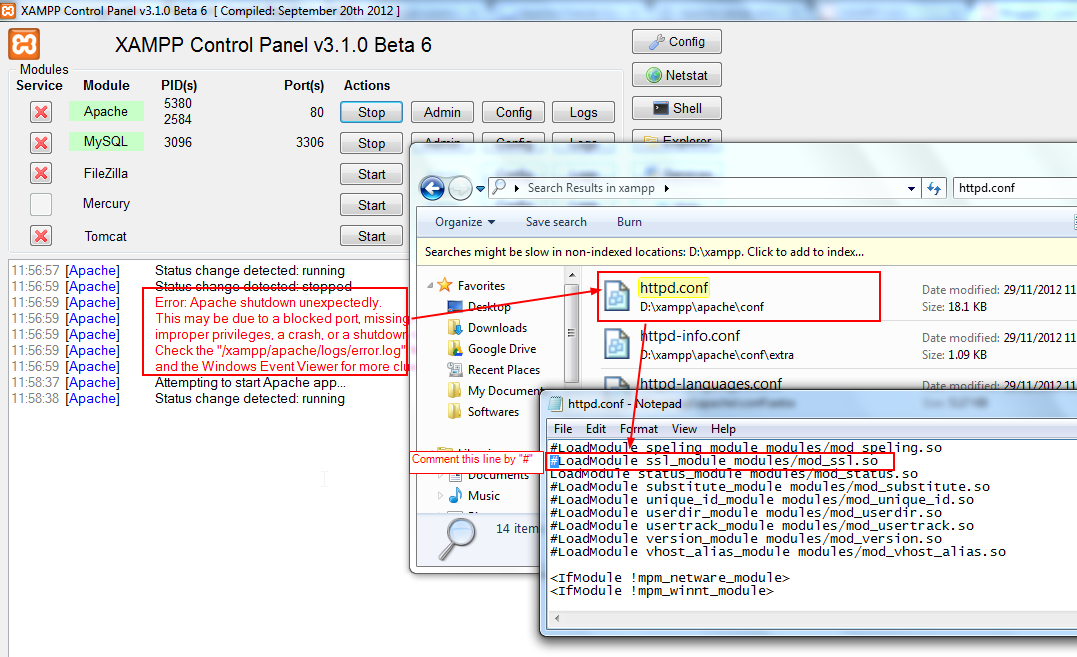This screenshot has width=1077, height=657.
Task: Toggle the Tomcat service checkbox
Action: click(x=41, y=236)
